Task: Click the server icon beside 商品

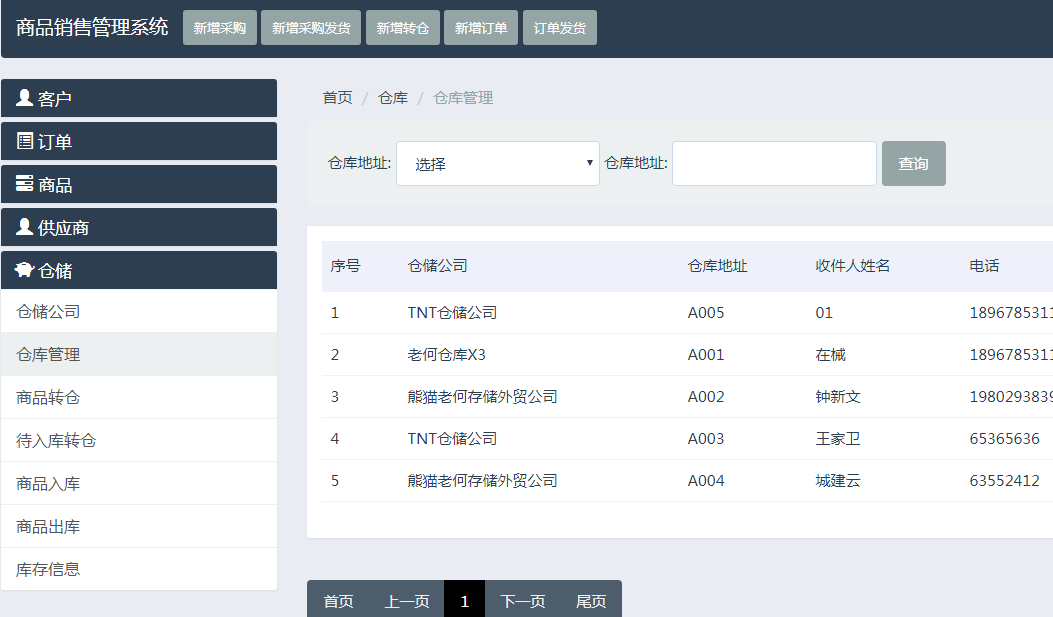Action: point(25,184)
